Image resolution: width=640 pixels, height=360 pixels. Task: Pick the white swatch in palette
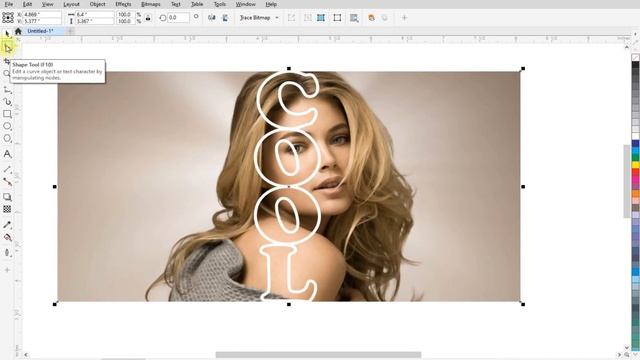tap(636, 136)
